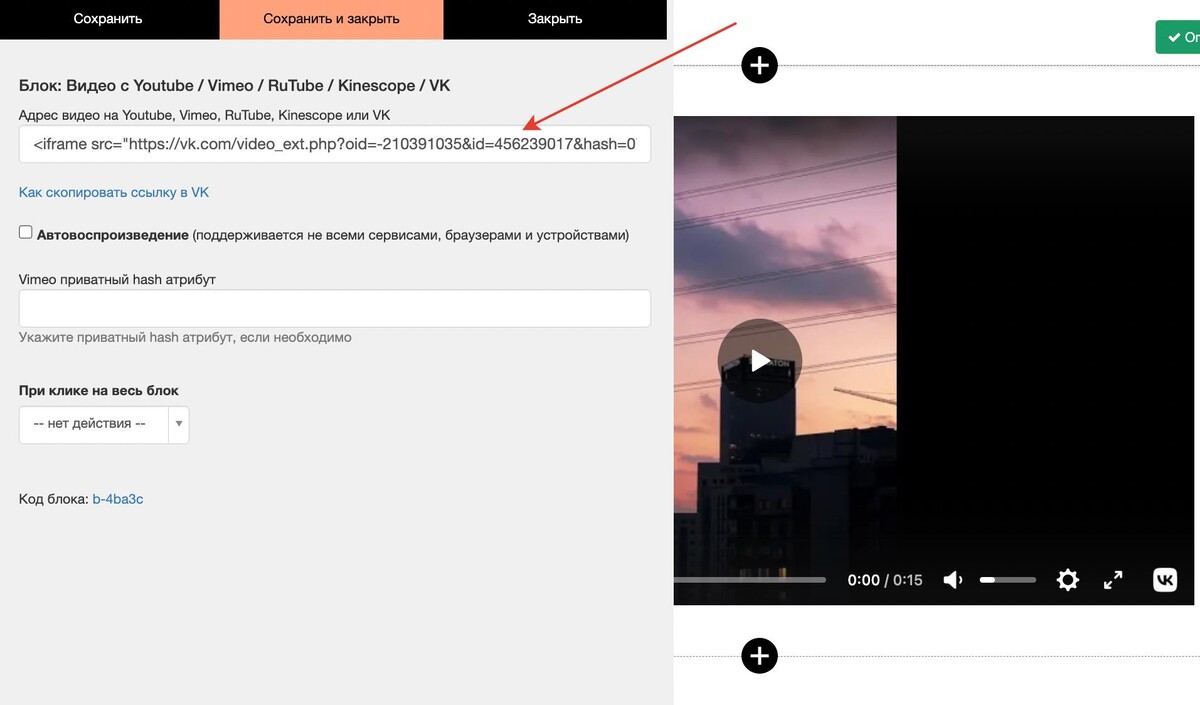Open block code link b-4ba3c

(x=118, y=498)
